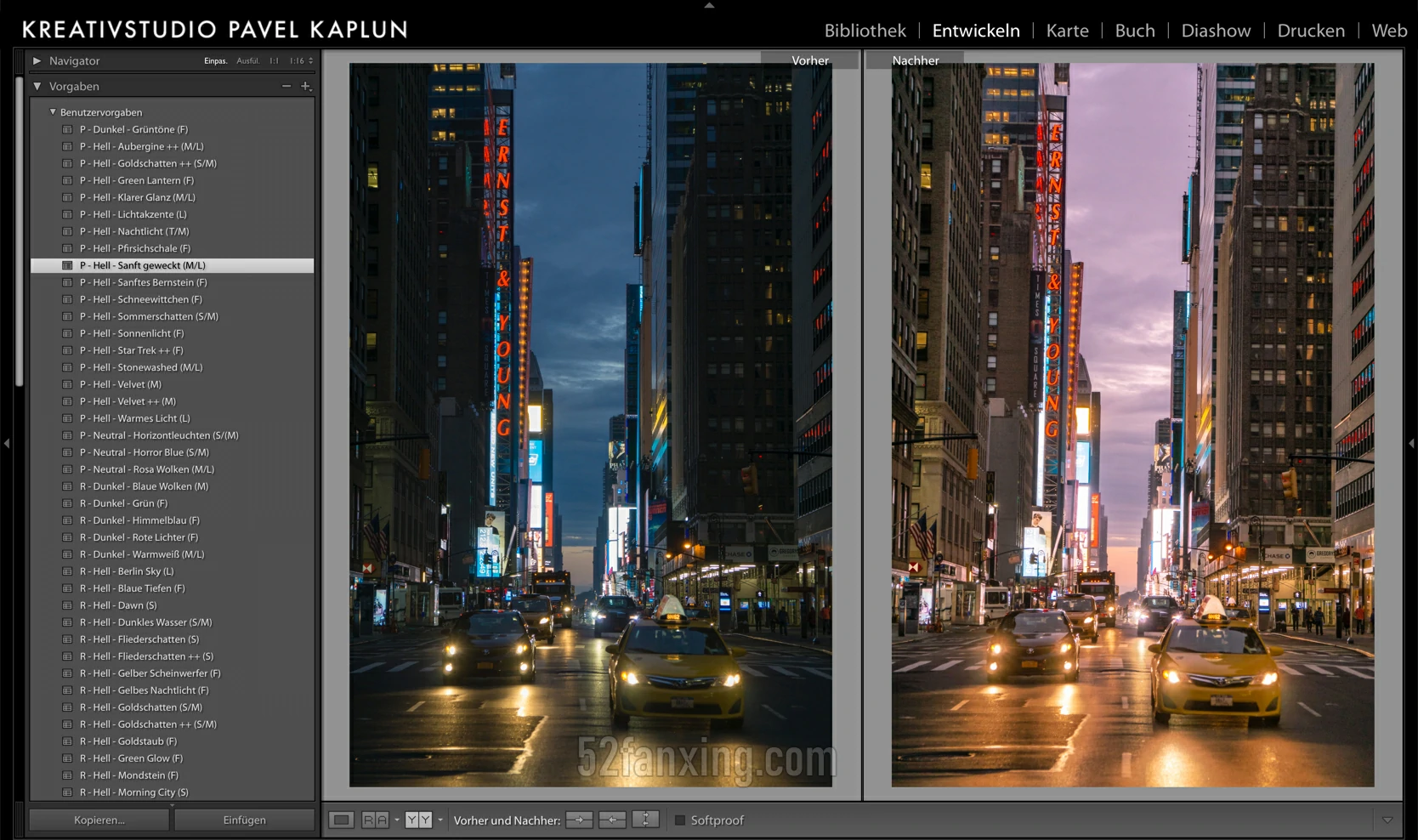Enable the Softproof checkbox
Screen dimensions: 1418x840
pyautogui.click(x=680, y=820)
